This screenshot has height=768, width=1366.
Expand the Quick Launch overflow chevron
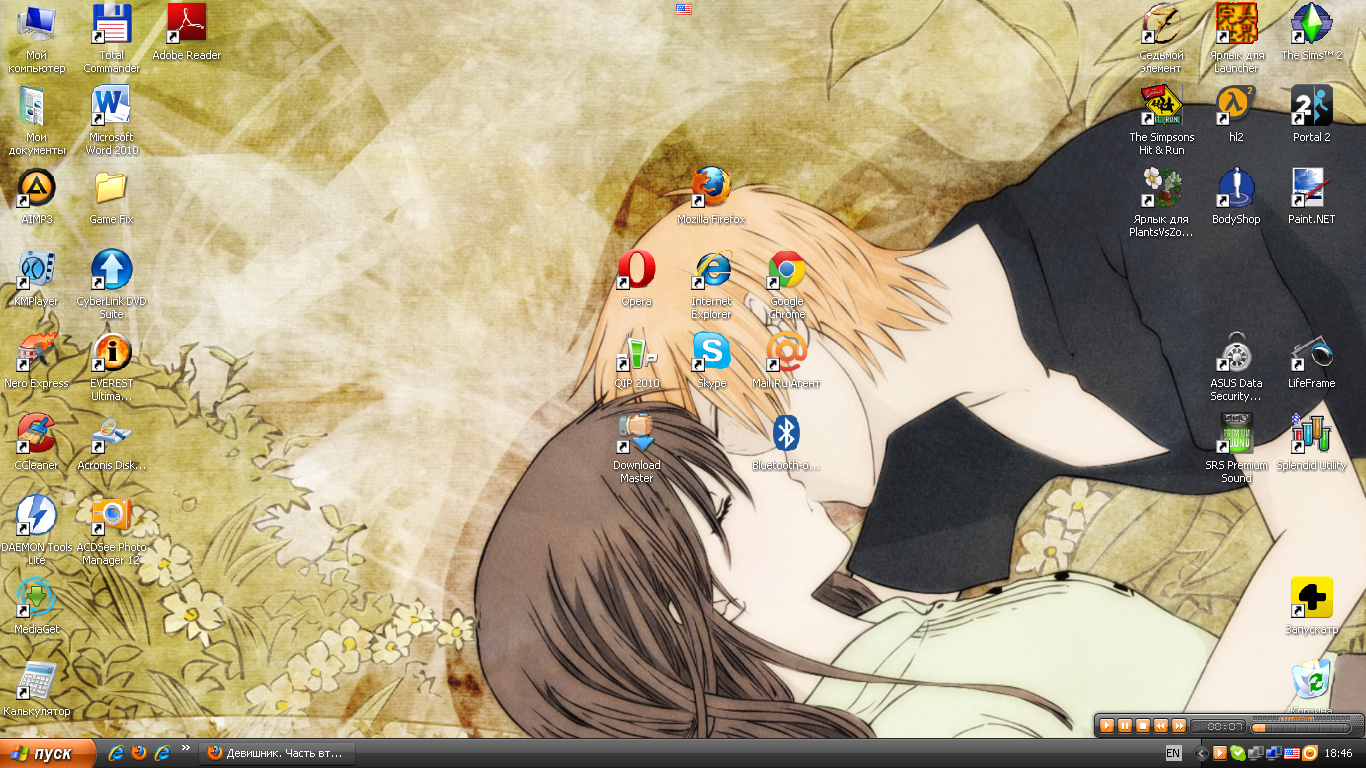tap(185, 749)
